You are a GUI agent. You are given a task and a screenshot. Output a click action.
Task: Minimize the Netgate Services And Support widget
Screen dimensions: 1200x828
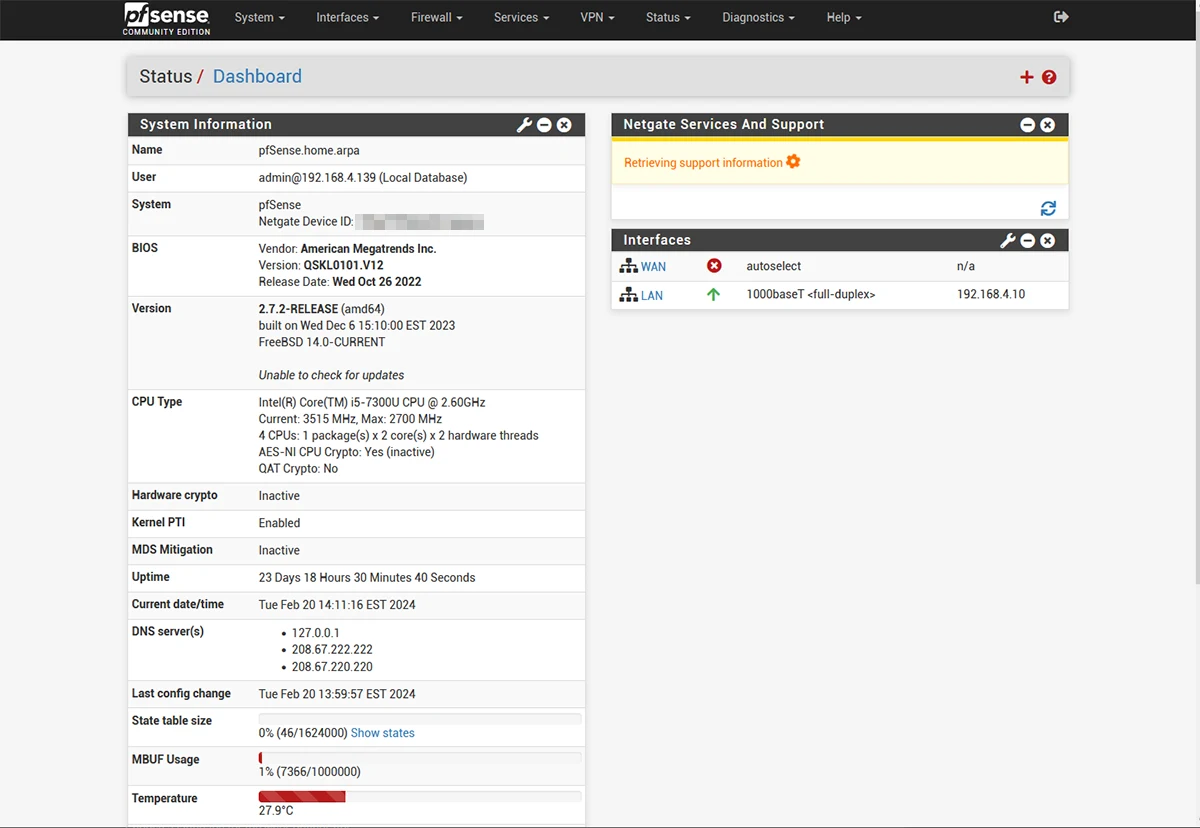[x=1027, y=125]
